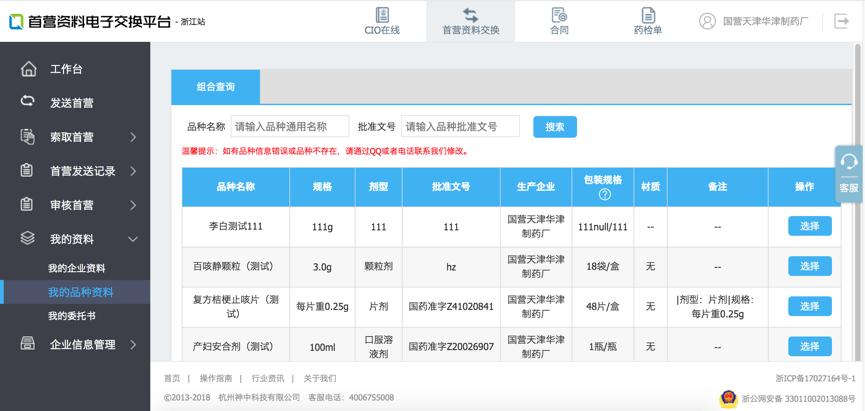Open CIO在线 icon in top navigation
865x411 pixels.
pyautogui.click(x=382, y=15)
